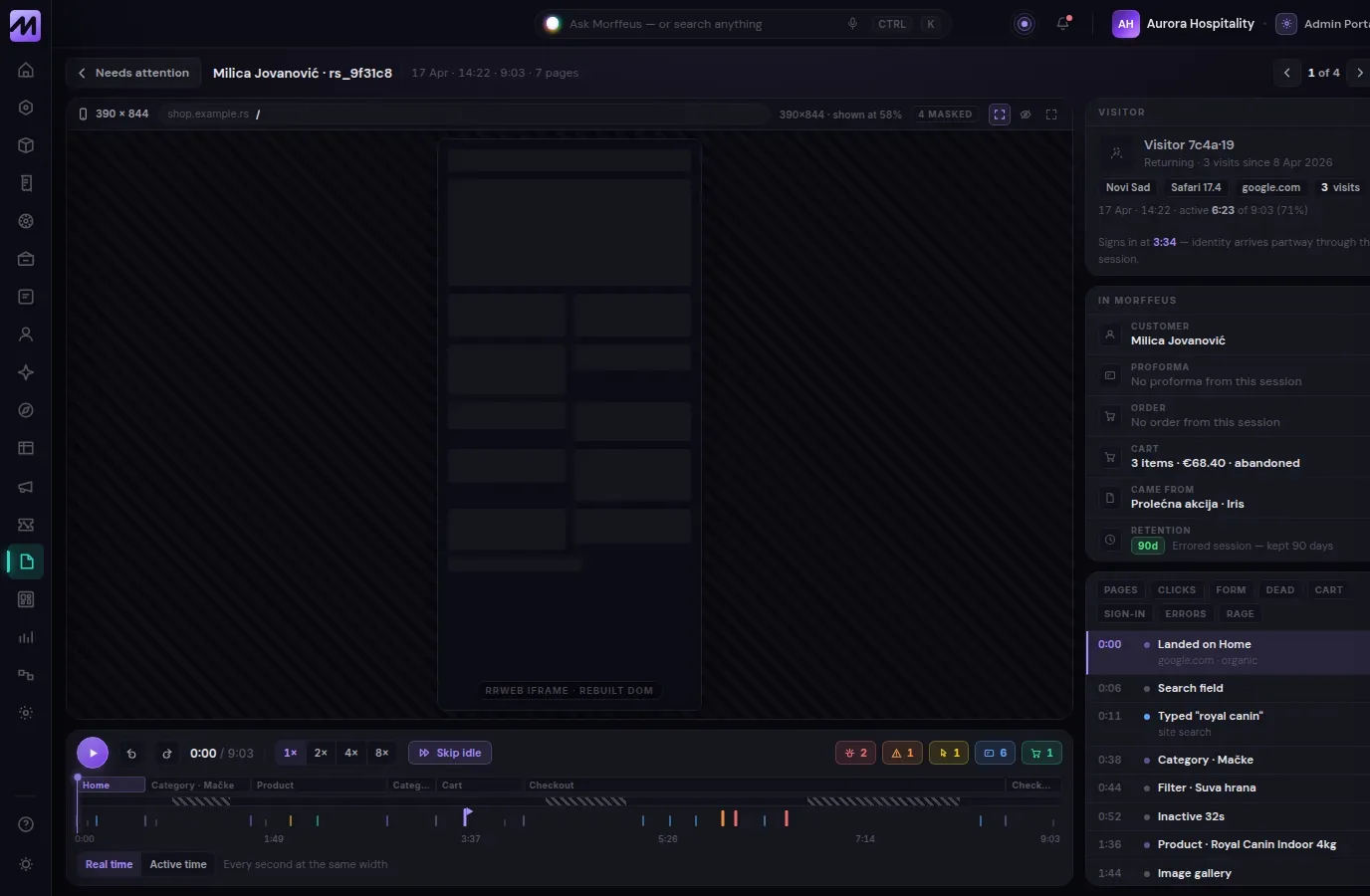Go to previous session with left chevron
The image size is (1370, 896).
(1287, 73)
